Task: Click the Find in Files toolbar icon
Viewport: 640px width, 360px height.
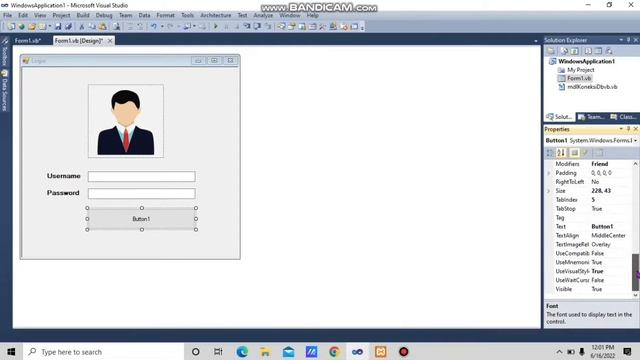Action: tap(117, 27)
